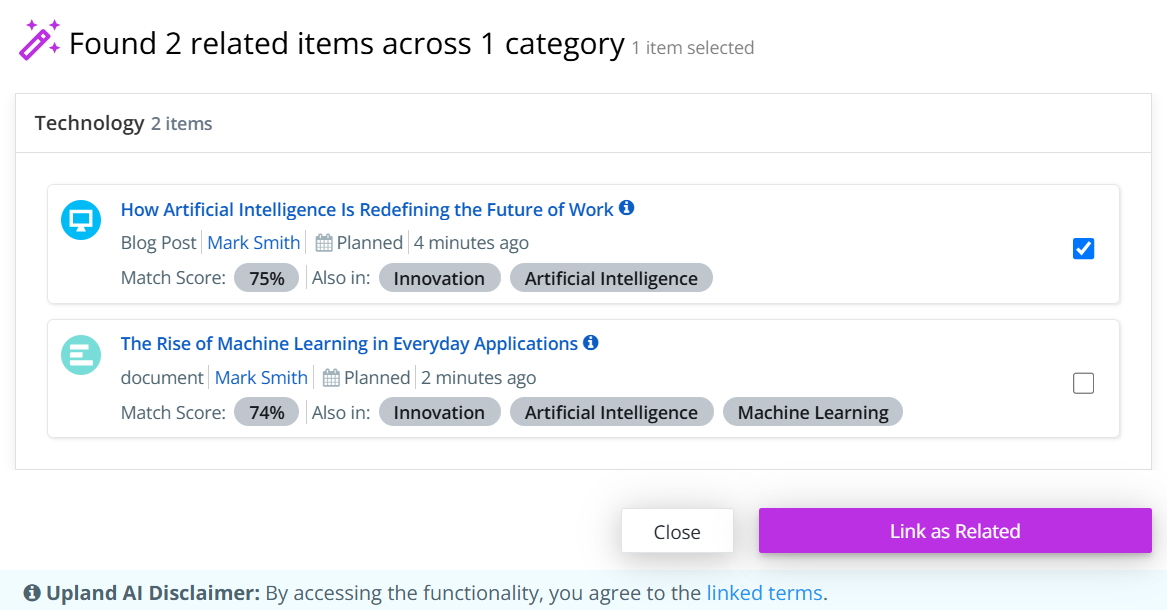Click the Machine Learning category tag
The image size is (1167, 610).
(x=813, y=413)
